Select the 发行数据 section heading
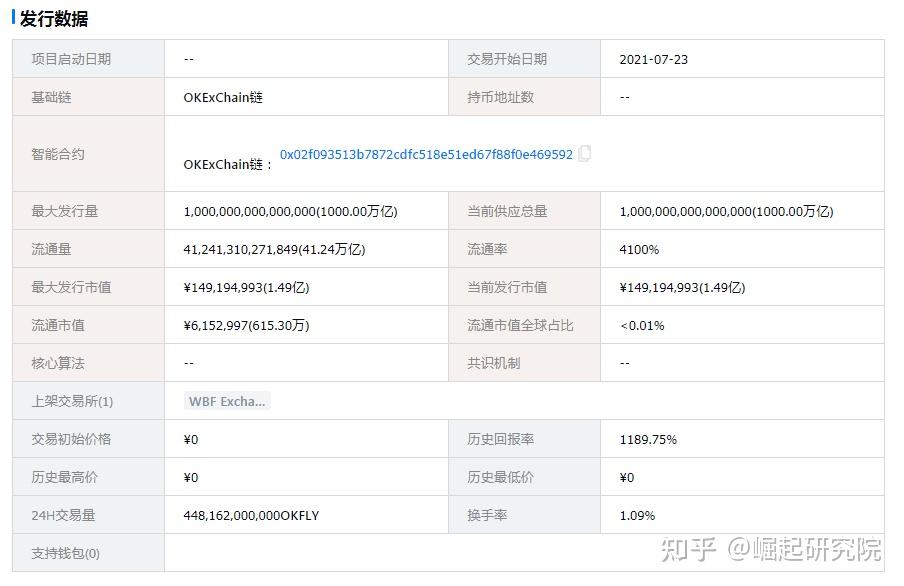The image size is (904, 586). coord(54,19)
